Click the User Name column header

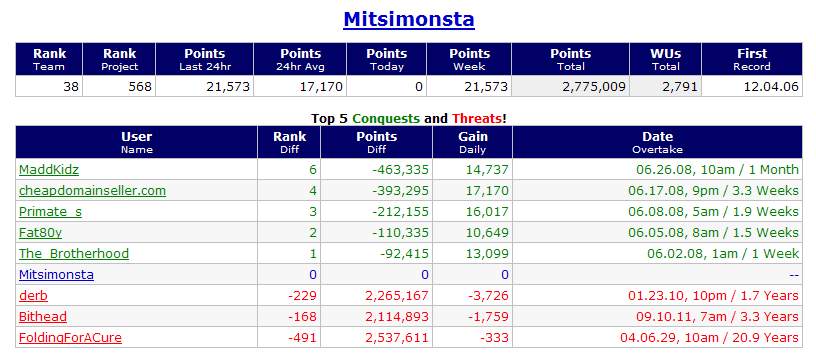(x=136, y=143)
